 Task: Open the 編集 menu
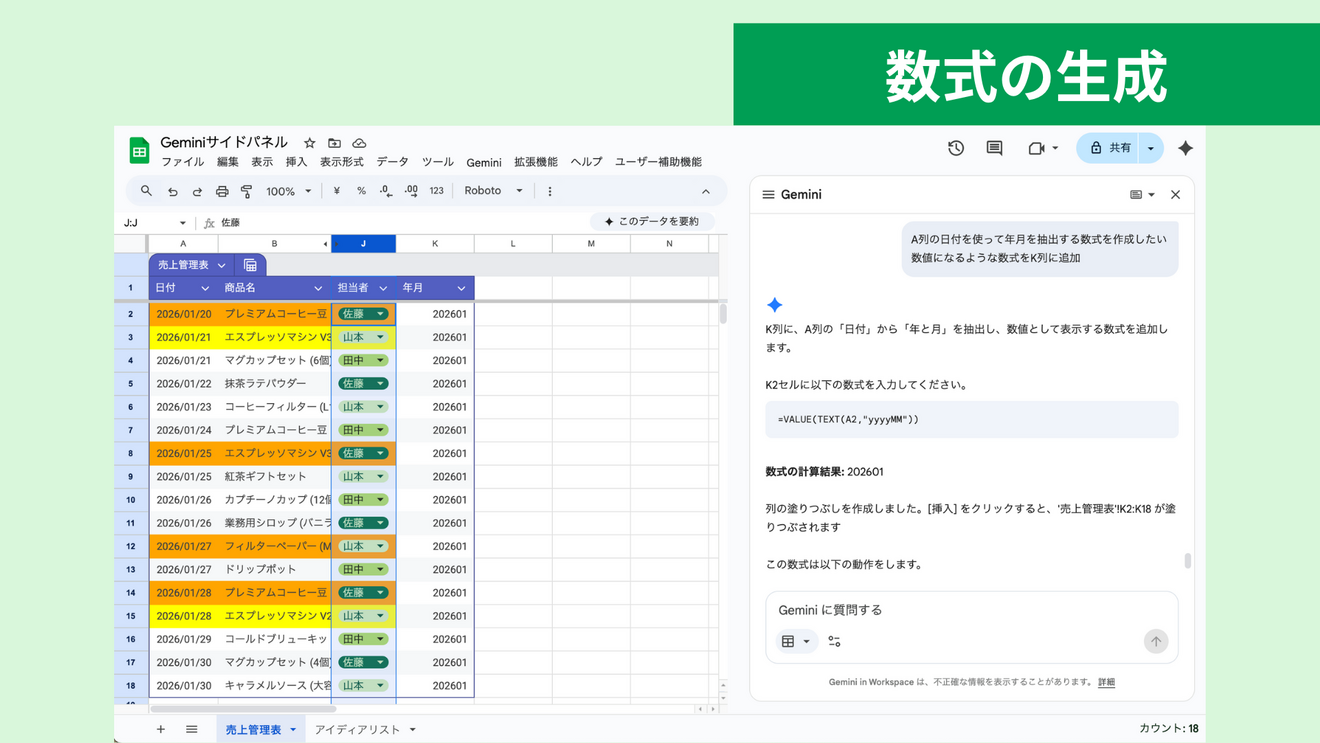228,162
